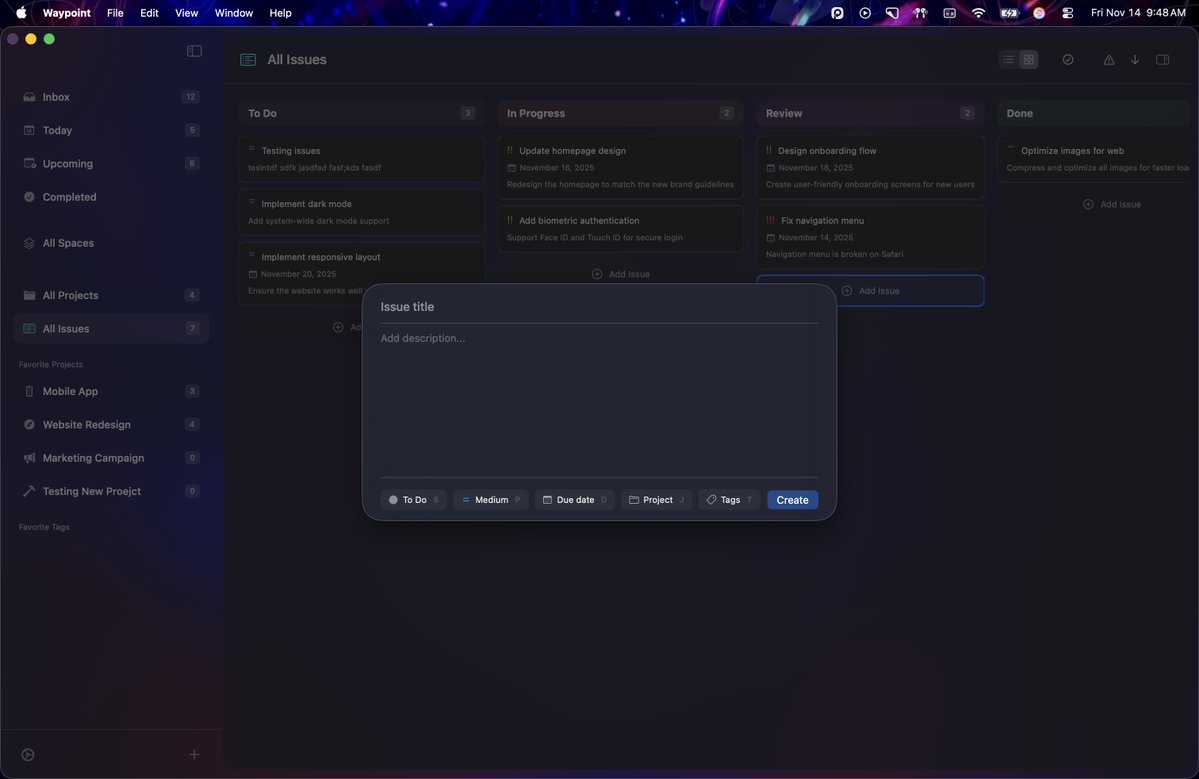Open the Completed issues view
The height and width of the screenshot is (779, 1199).
(69, 197)
